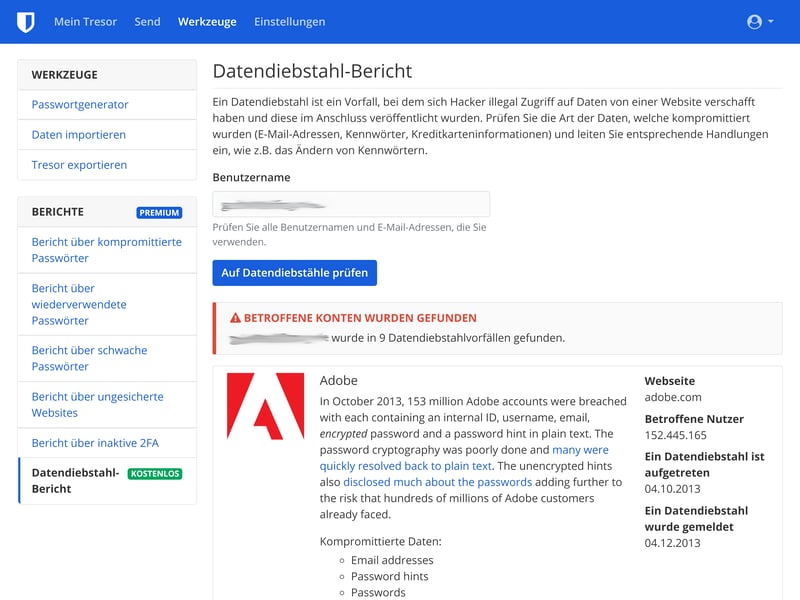
Task: Click the Kompromittierte Daten label
Action: click(381, 541)
